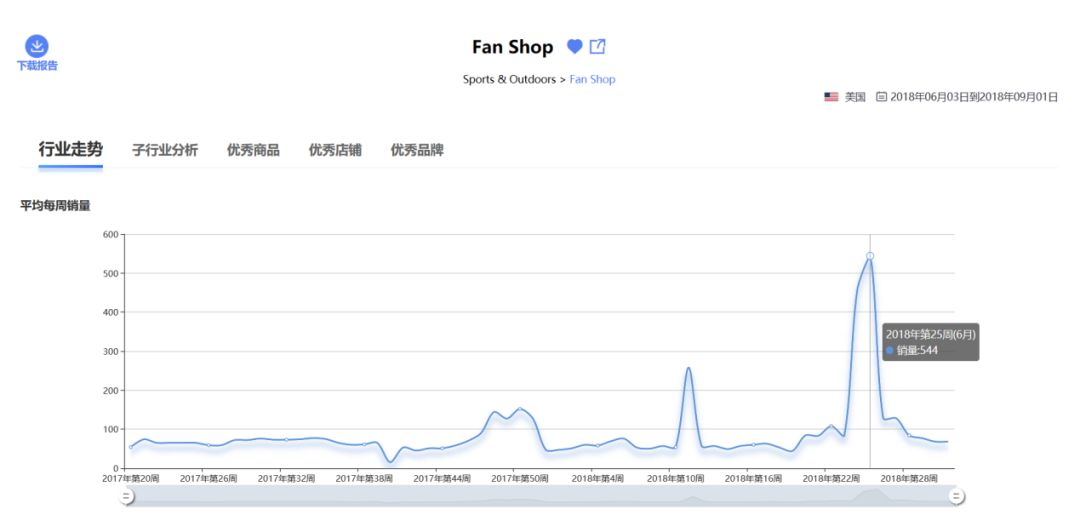Open the date range 2018年06月03日到2018年09月01日 picker

click(x=974, y=97)
